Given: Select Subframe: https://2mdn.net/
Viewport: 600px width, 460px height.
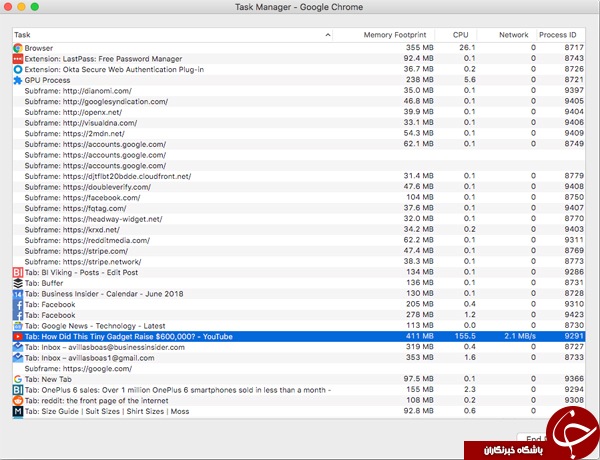Looking at the screenshot, I should (x=298, y=134).
